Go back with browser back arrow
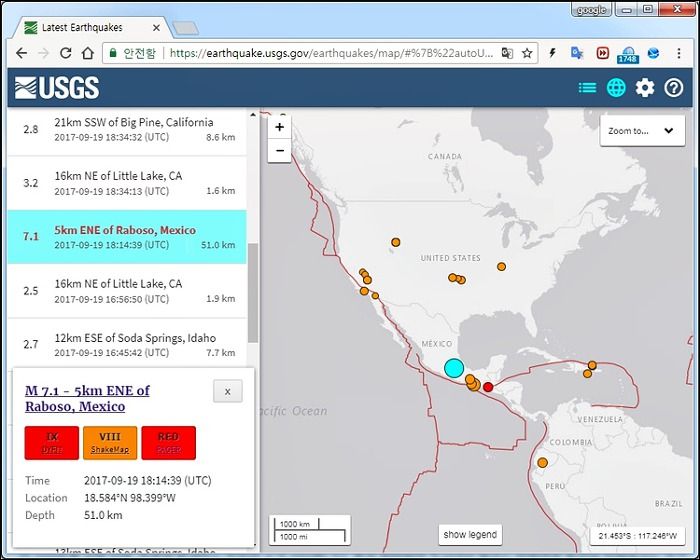This screenshot has width=700, height=560. pos(21,53)
